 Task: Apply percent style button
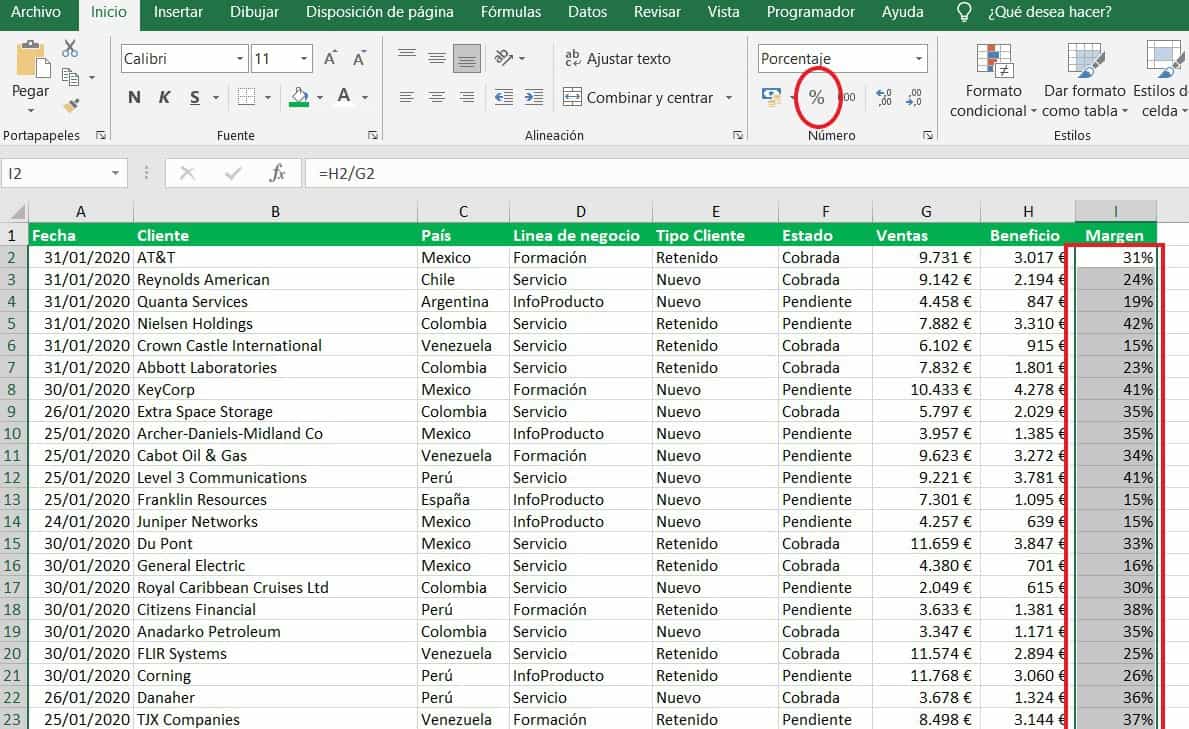point(817,97)
